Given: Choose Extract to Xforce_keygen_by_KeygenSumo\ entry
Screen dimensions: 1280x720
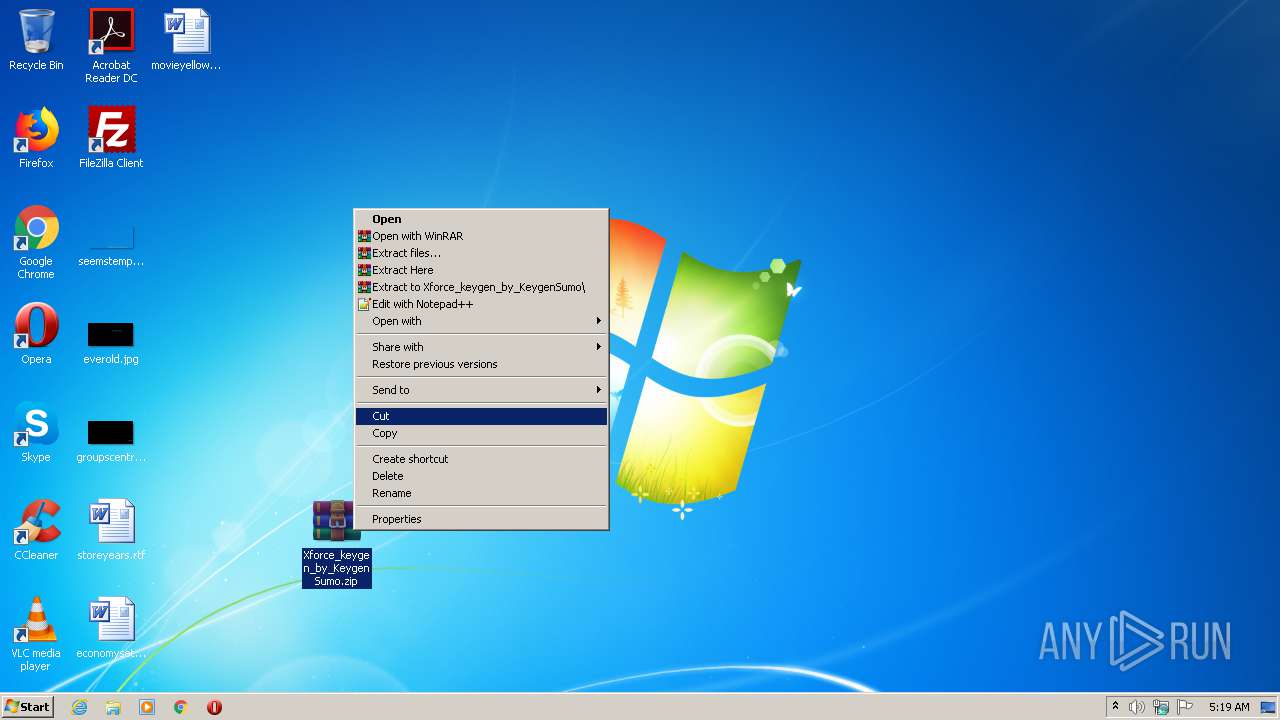Looking at the screenshot, I should coord(481,287).
